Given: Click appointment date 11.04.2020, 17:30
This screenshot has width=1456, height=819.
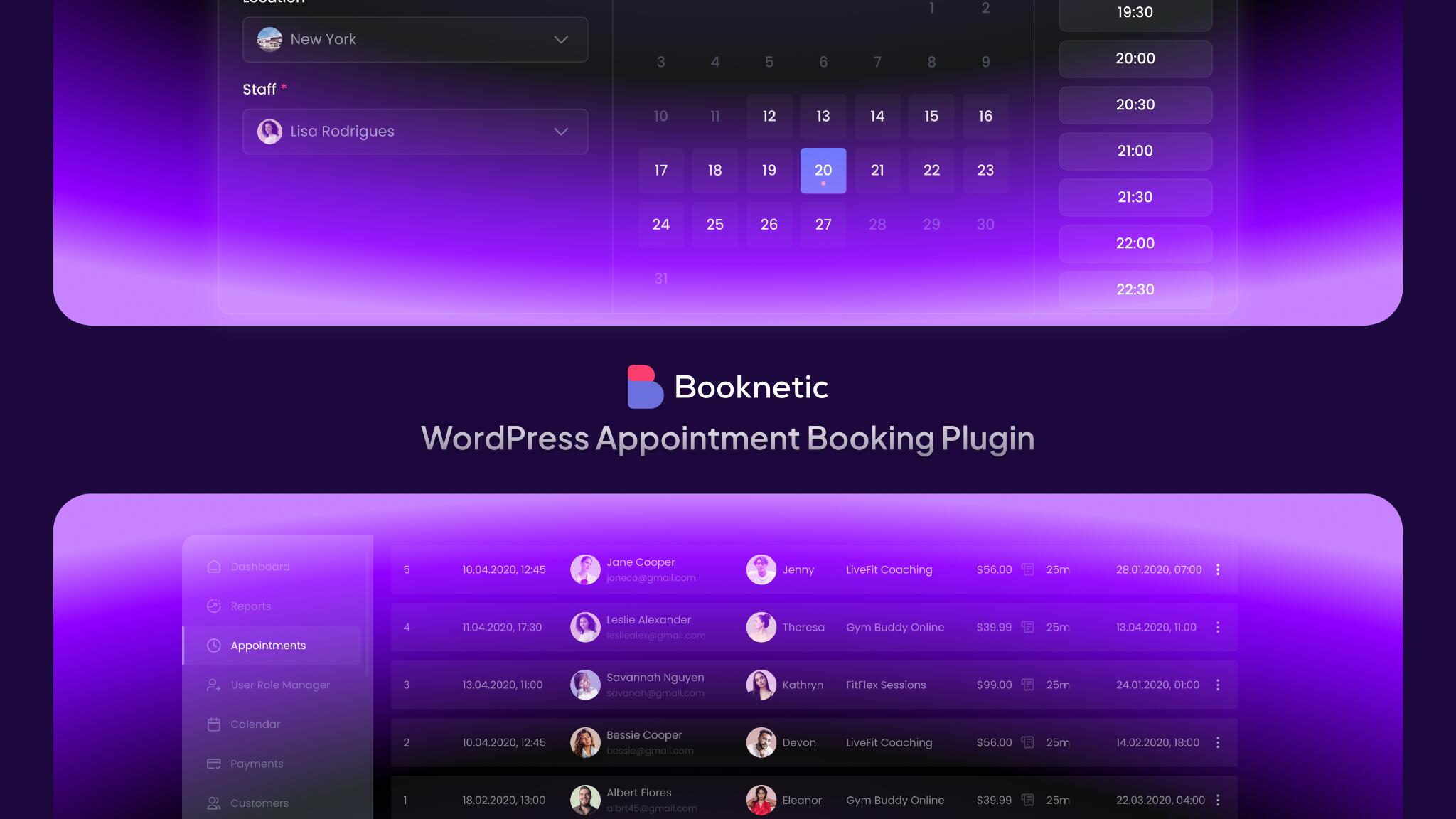Looking at the screenshot, I should [x=502, y=627].
